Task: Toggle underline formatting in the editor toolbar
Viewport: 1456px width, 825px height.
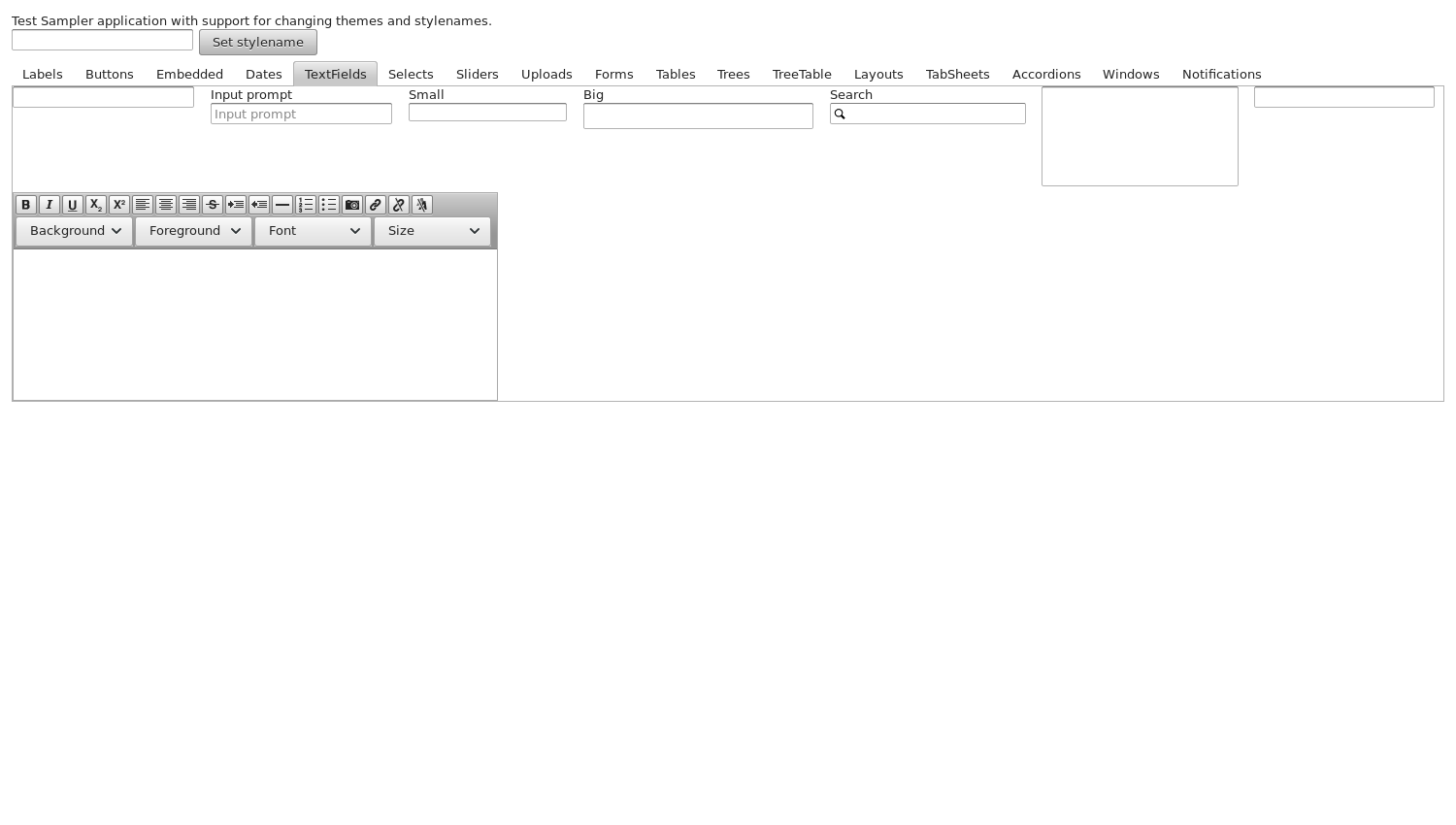Action: coord(73,205)
